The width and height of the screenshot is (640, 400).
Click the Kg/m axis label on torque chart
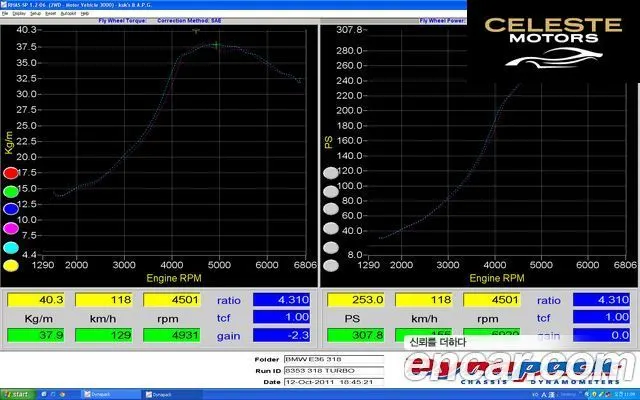point(9,143)
